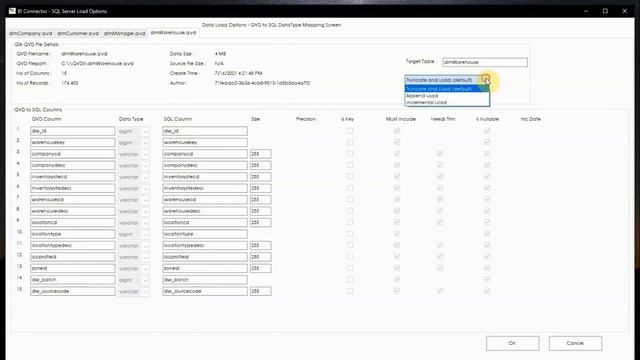Click the No of Columns value 15
640x360 pixels.
pos(64,73)
